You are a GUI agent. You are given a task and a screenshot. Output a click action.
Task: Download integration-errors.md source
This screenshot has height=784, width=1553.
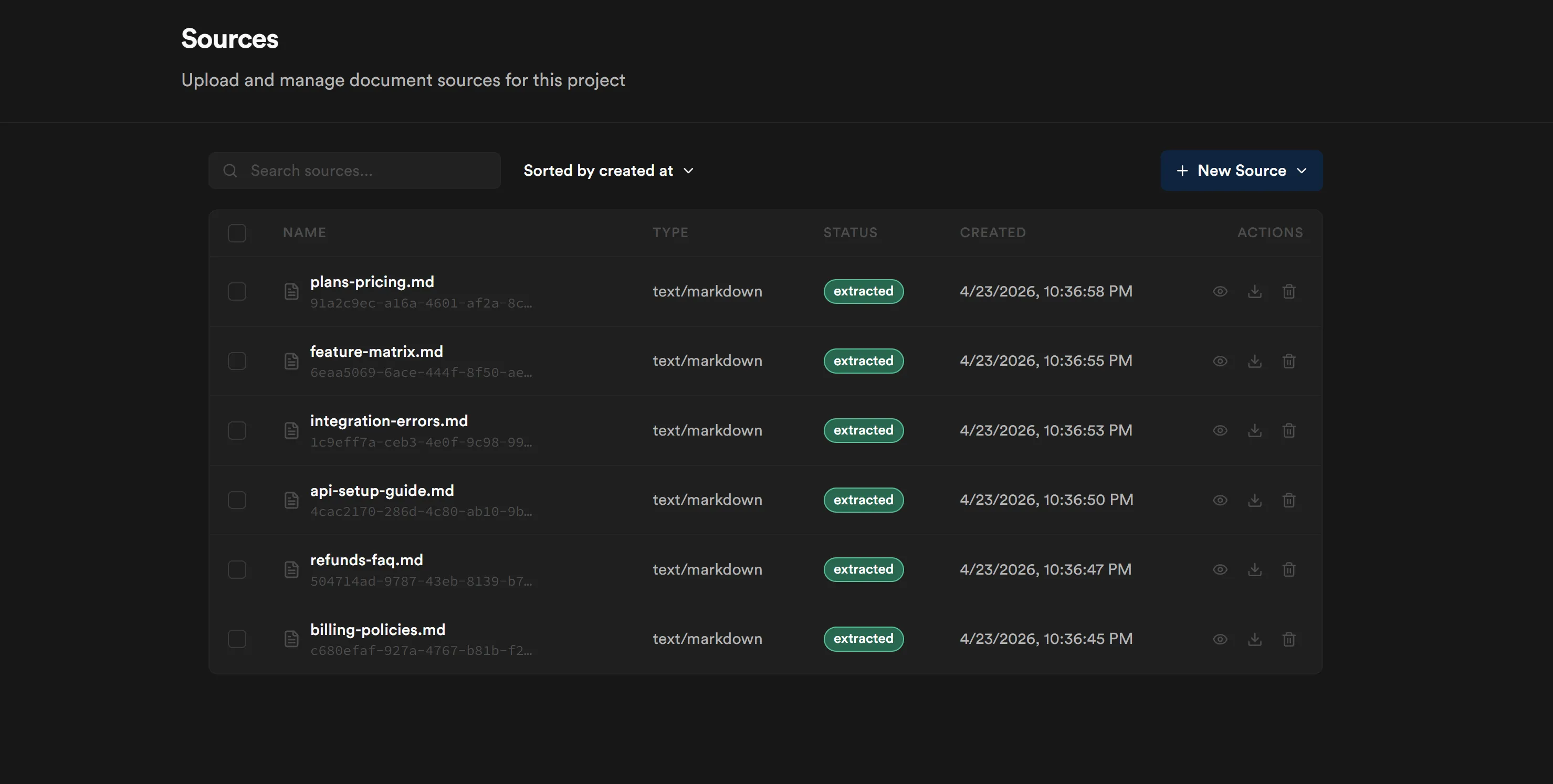point(1255,430)
